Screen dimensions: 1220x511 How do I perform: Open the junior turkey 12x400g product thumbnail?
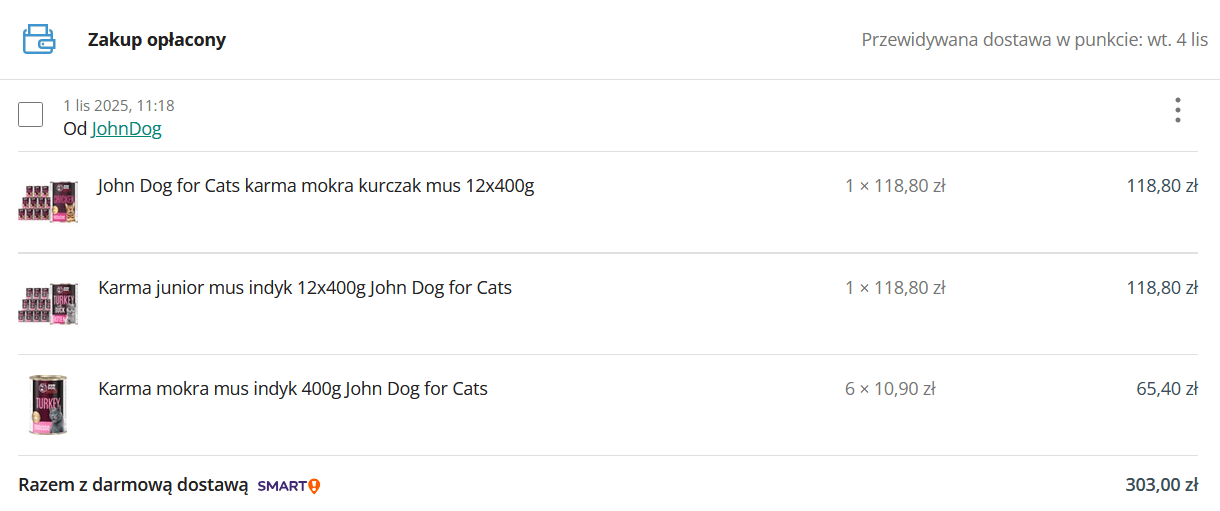tap(48, 303)
